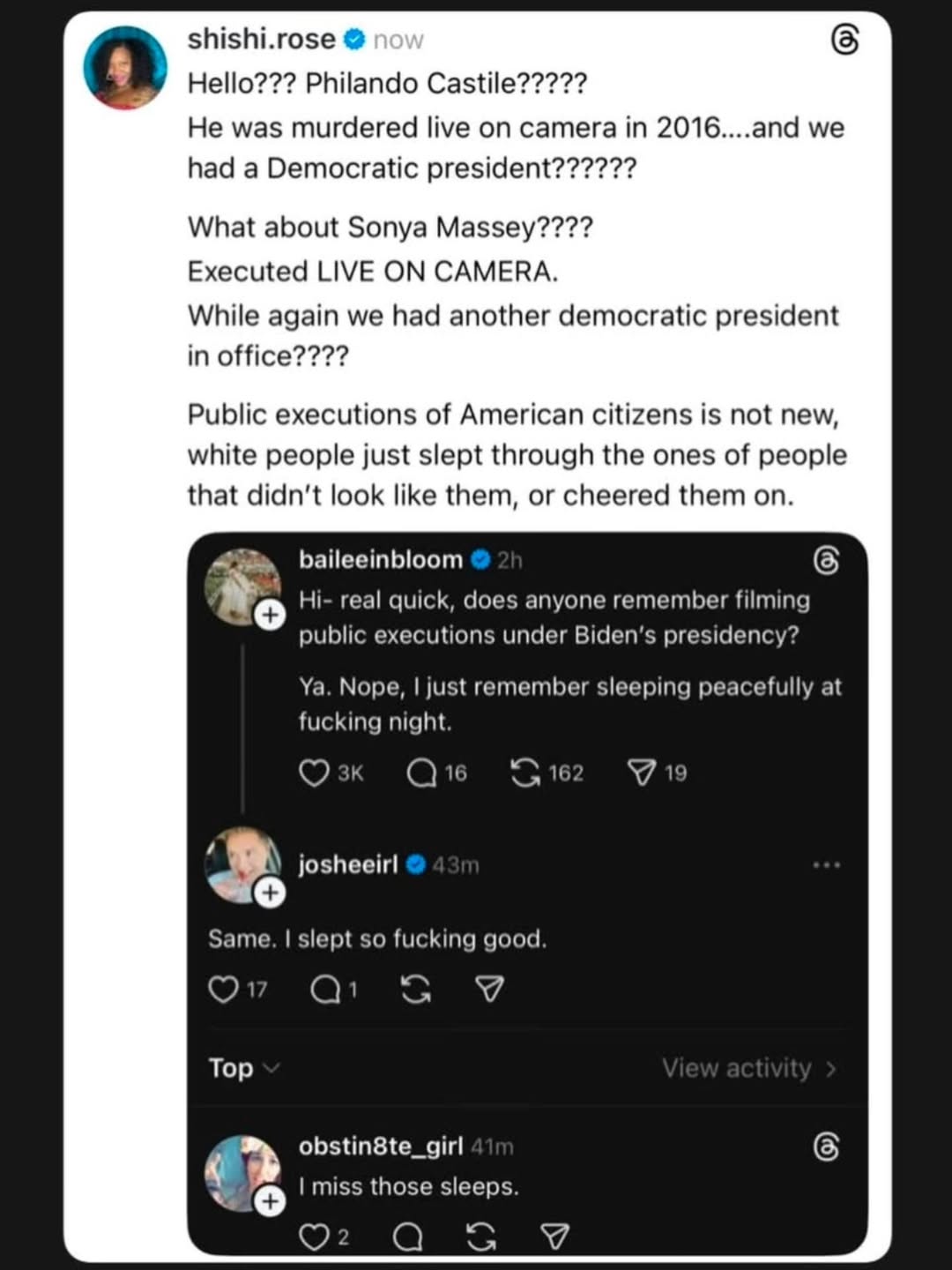Screen dimensions: 952x1270
Task: Share baileeinbloom's post via send icon
Action: tap(642, 773)
